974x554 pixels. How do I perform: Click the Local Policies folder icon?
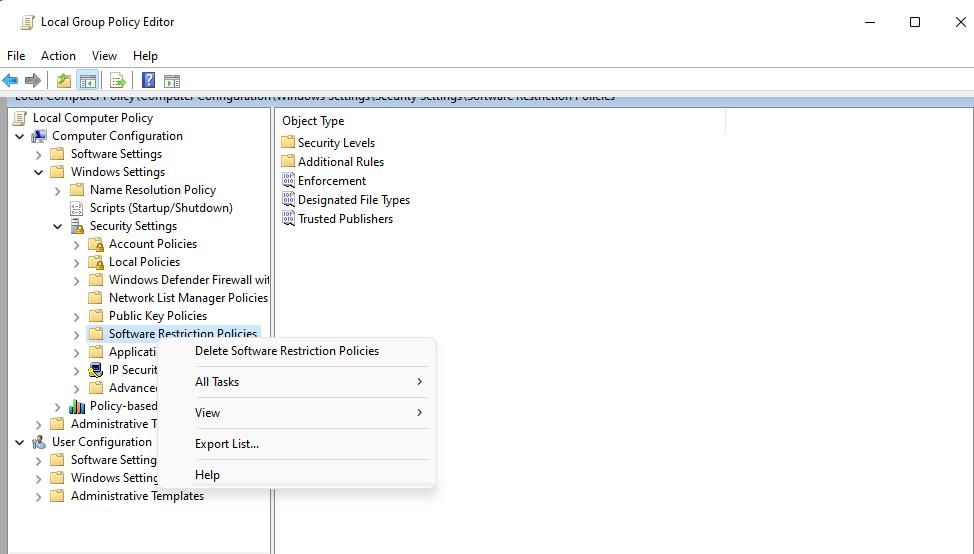[x=96, y=262]
